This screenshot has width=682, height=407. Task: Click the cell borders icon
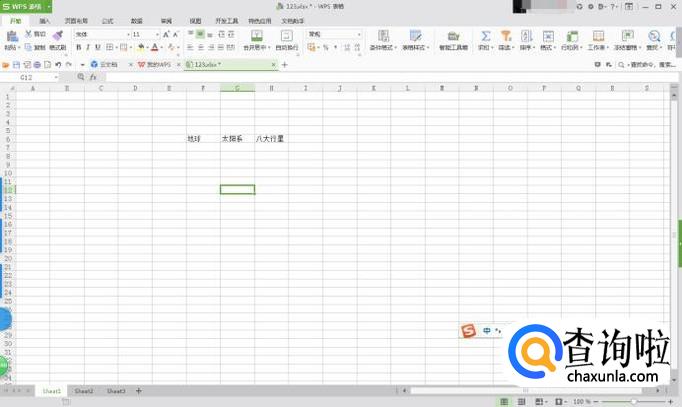click(x=110, y=47)
